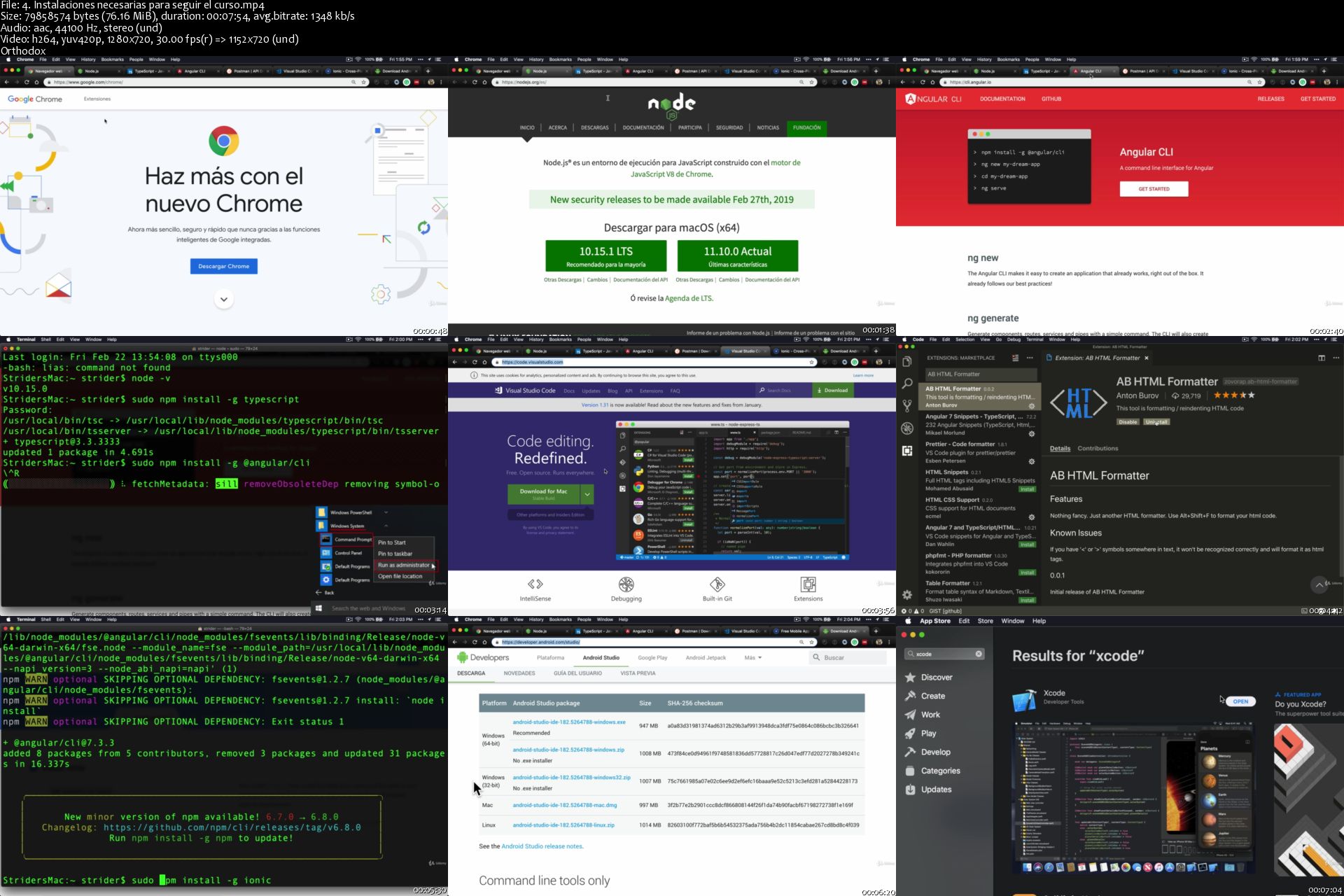Click the Xcode hammer app icon in results
The image size is (1344, 896).
point(1024,700)
